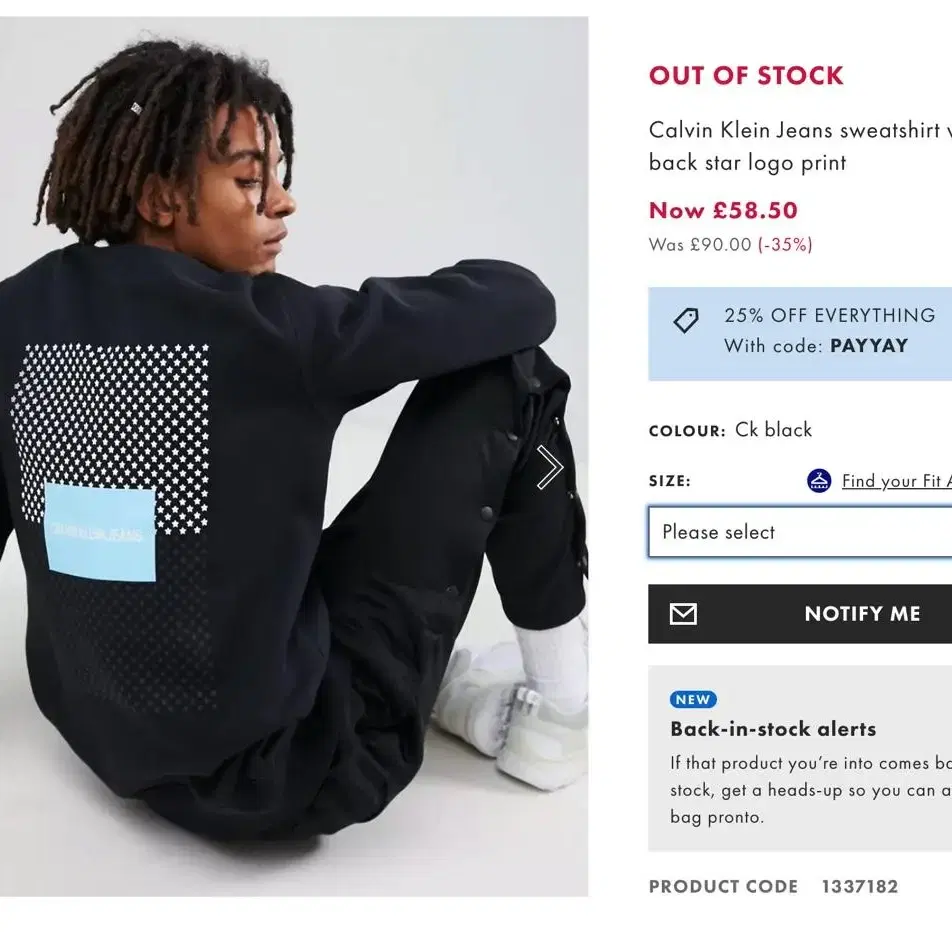Screen dimensions: 952x952
Task: Click the 25% OFF EVERYTHING promo banner
Action: (800, 334)
